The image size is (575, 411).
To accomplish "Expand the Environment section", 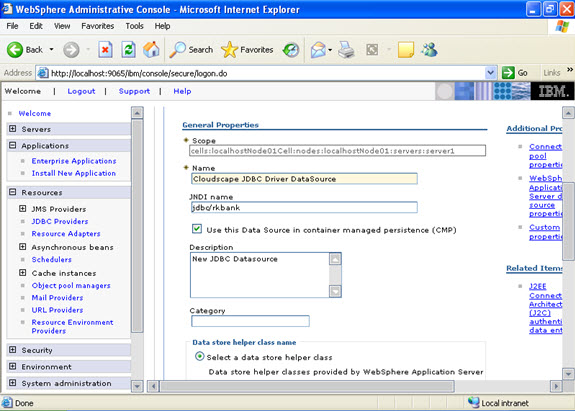I will (x=13, y=366).
